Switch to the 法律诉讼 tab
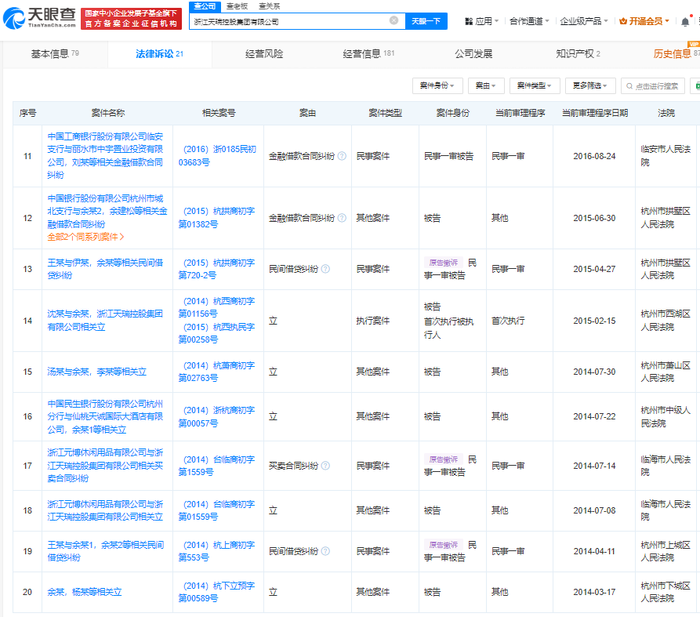The width and height of the screenshot is (700, 617). tap(159, 54)
